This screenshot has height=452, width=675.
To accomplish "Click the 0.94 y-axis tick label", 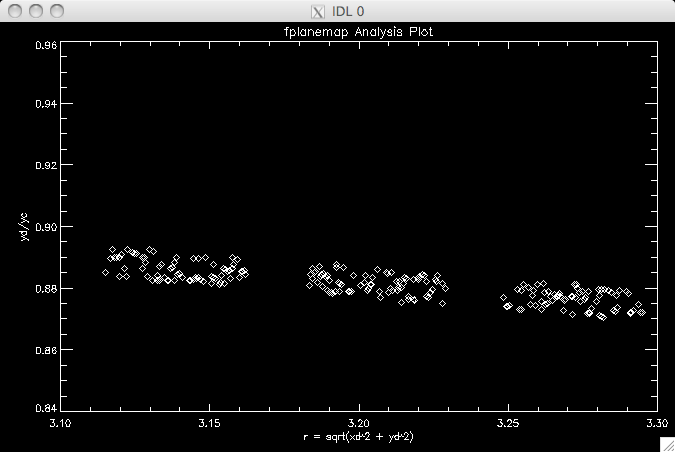I will point(43,104).
